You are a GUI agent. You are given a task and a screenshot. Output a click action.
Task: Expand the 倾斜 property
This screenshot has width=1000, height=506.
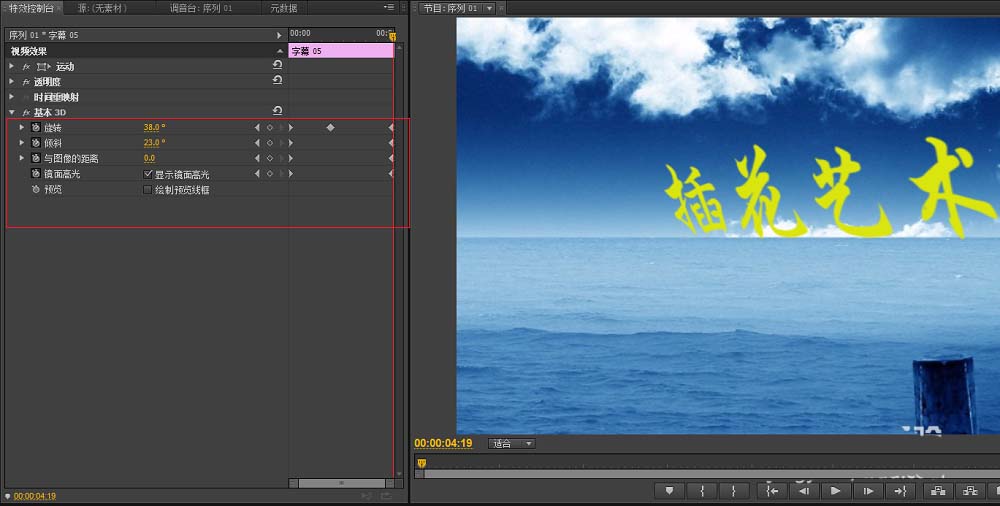[22, 143]
